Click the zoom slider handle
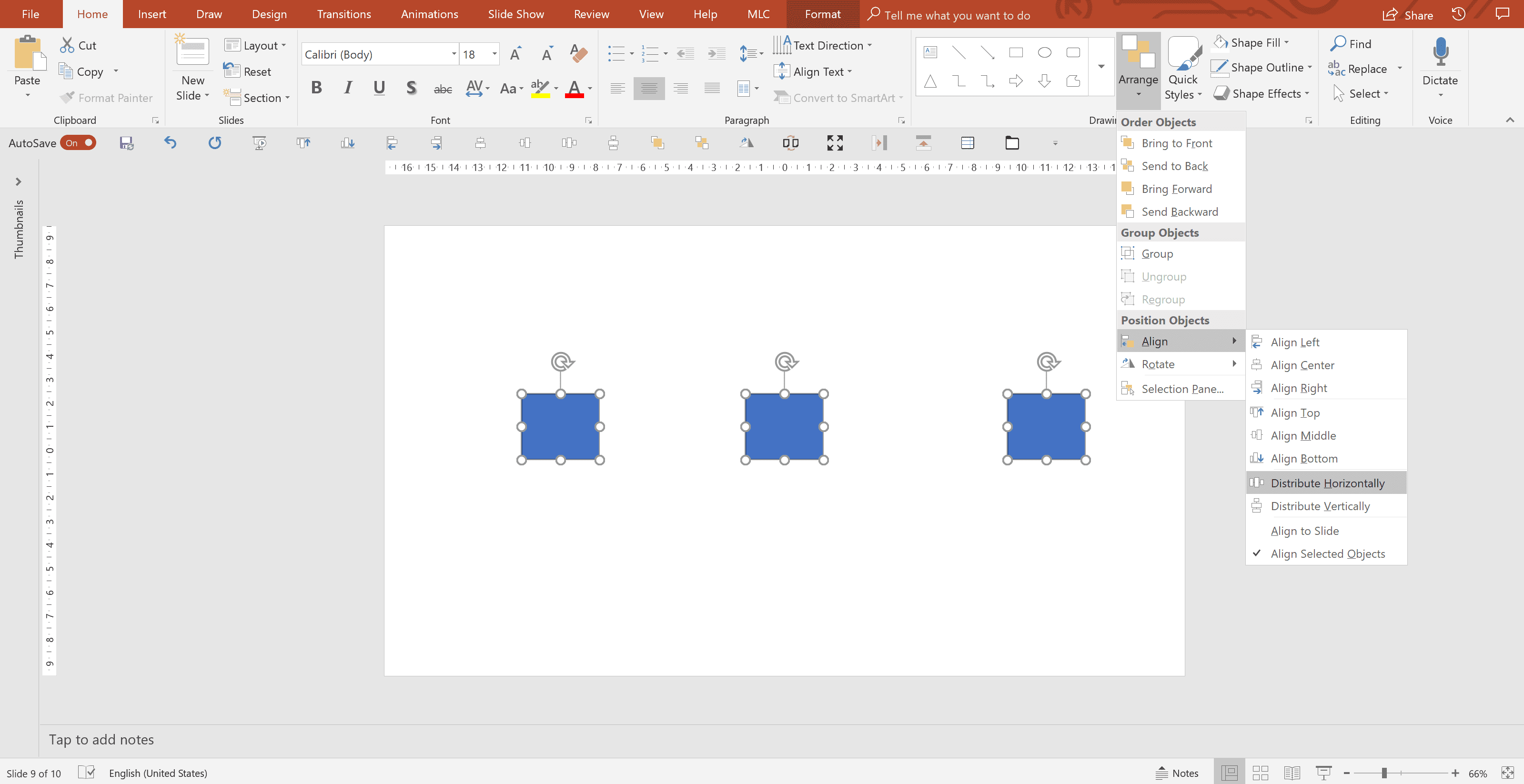Image resolution: width=1524 pixels, height=784 pixels. coord(1384,773)
